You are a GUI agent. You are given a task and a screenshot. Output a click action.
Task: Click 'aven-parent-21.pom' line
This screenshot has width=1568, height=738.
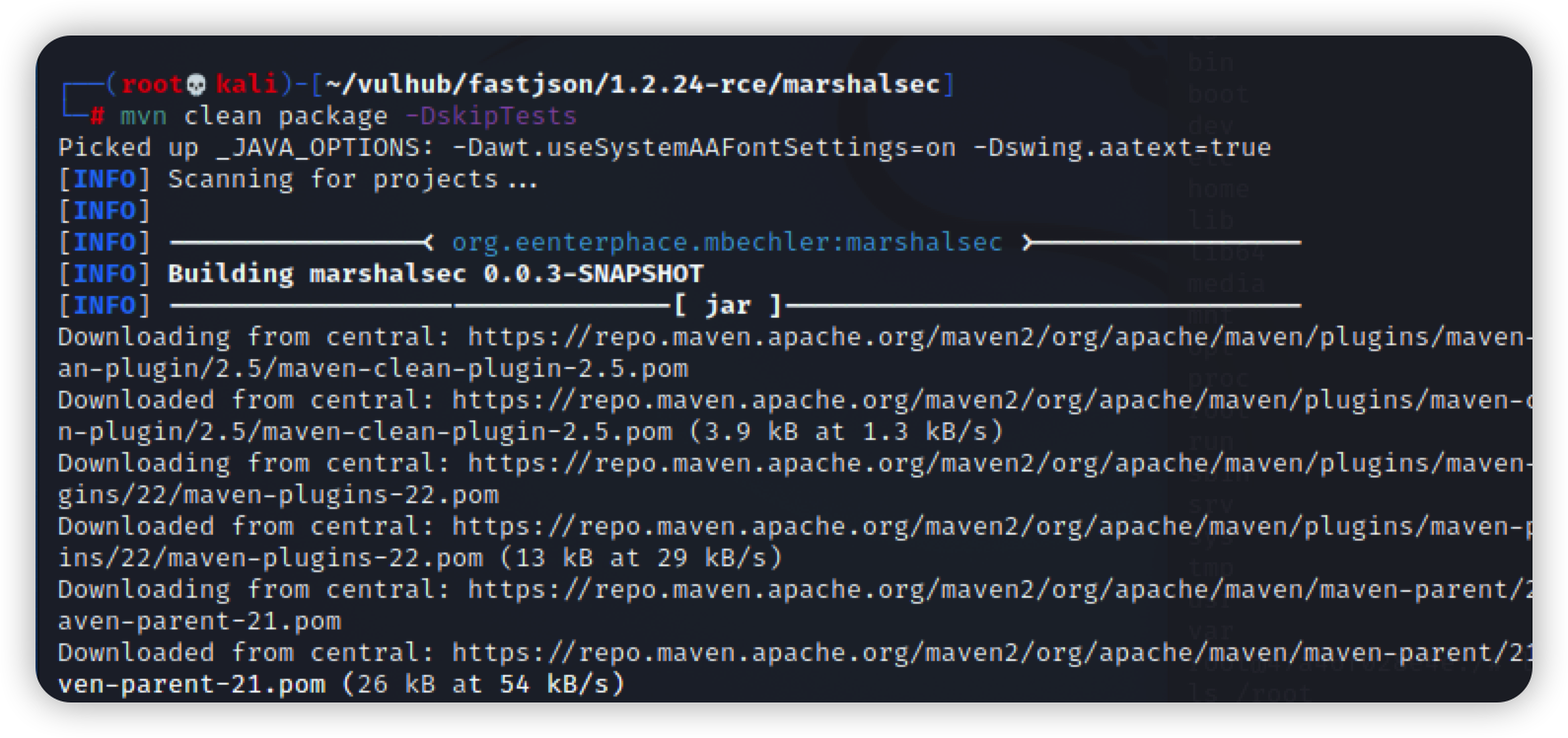[x=199, y=621]
